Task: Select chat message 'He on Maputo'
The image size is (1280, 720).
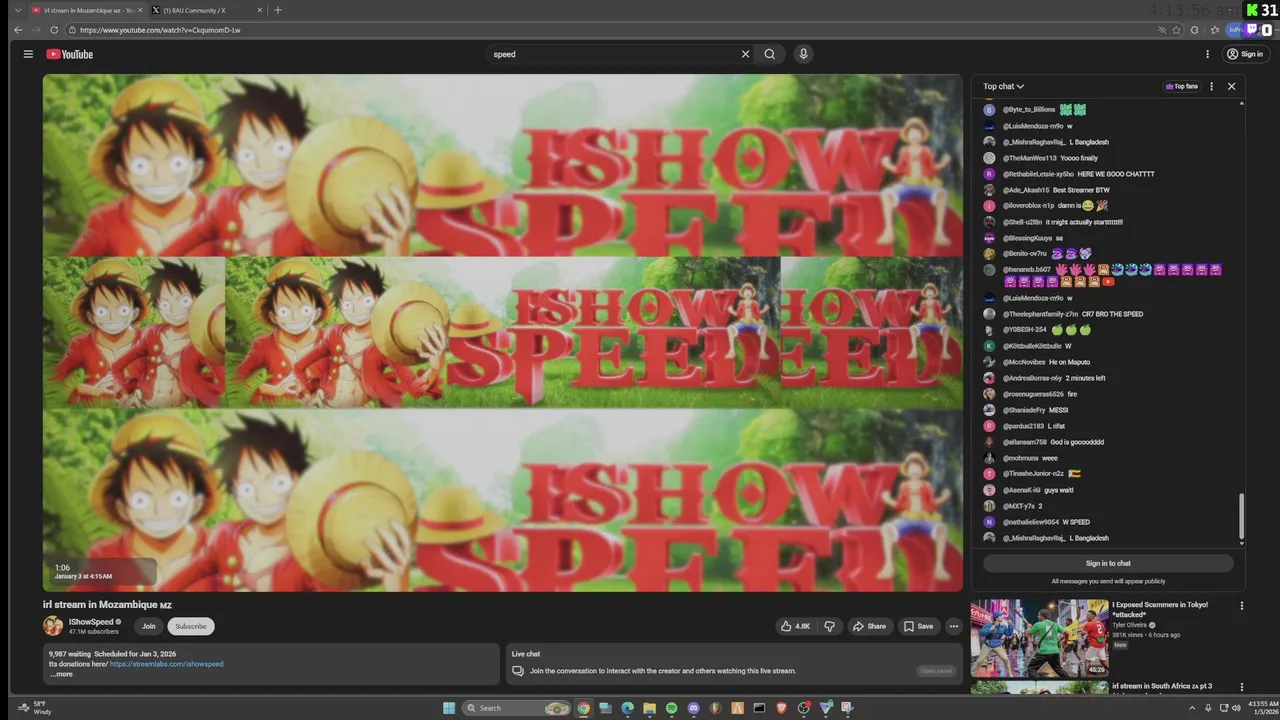Action: coord(1068,362)
